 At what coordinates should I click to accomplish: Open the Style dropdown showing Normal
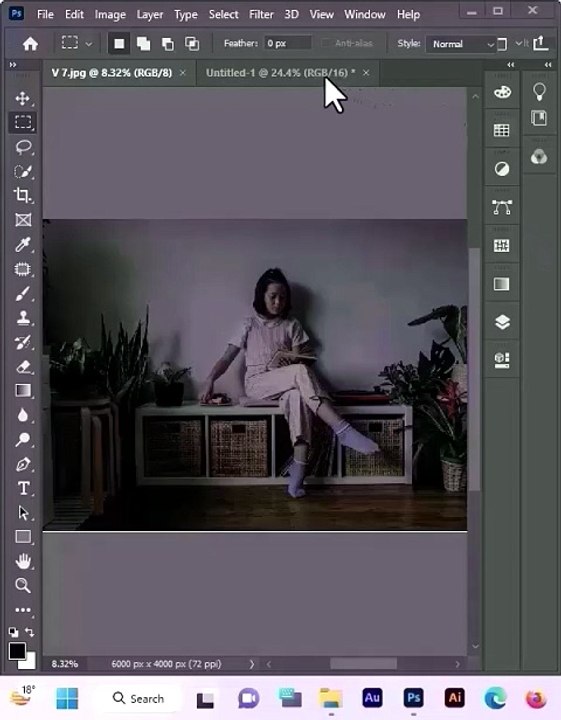tap(461, 44)
